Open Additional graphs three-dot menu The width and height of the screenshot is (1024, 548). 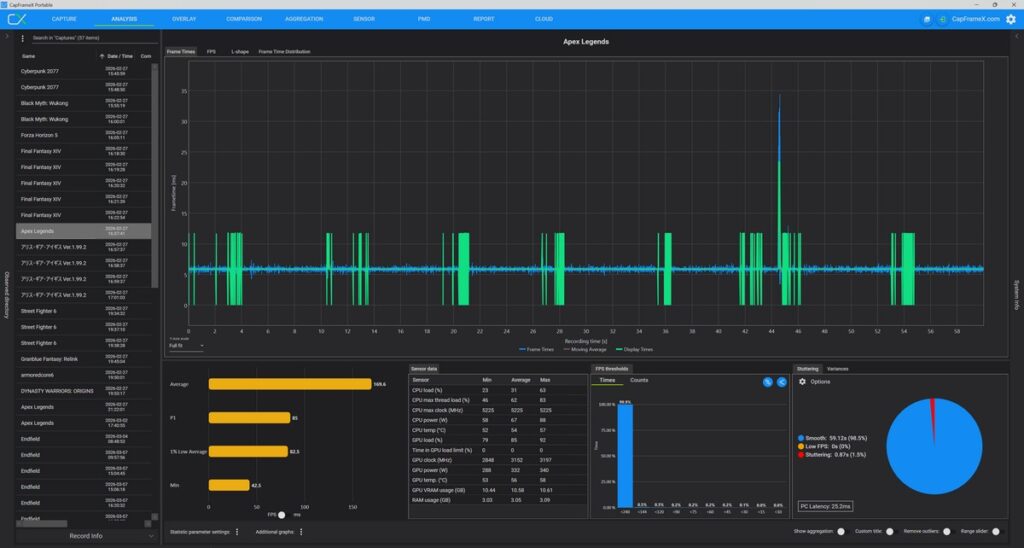coord(301,532)
